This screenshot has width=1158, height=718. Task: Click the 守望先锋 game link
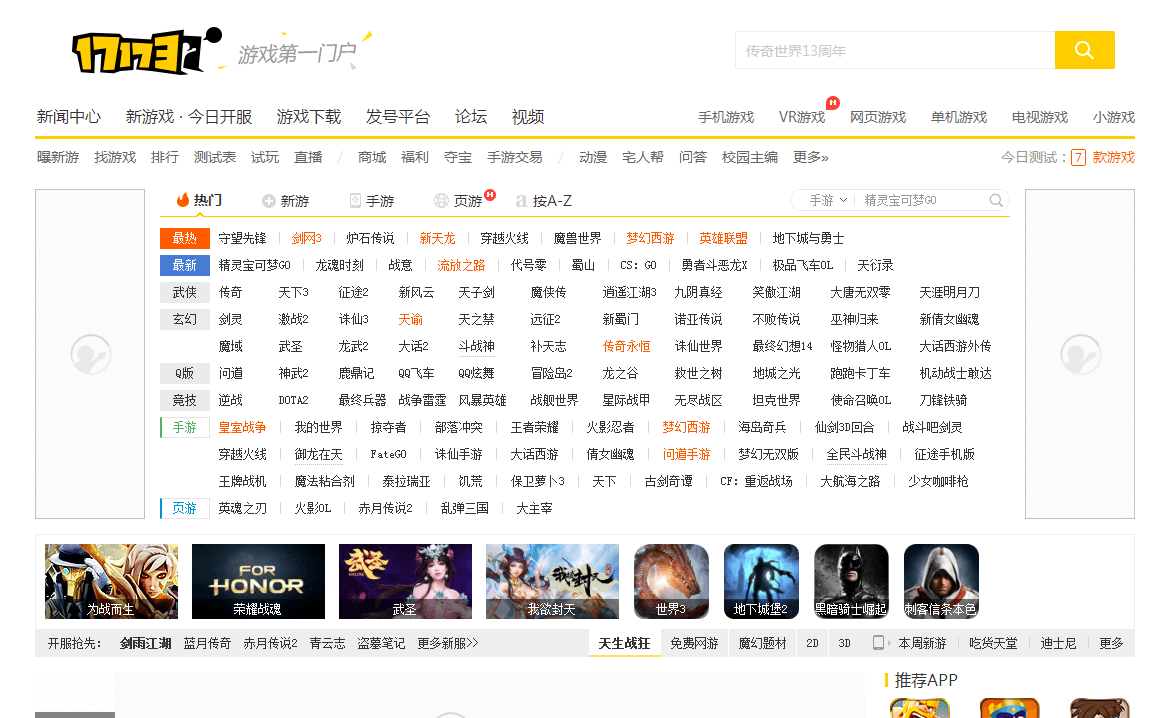(242, 238)
